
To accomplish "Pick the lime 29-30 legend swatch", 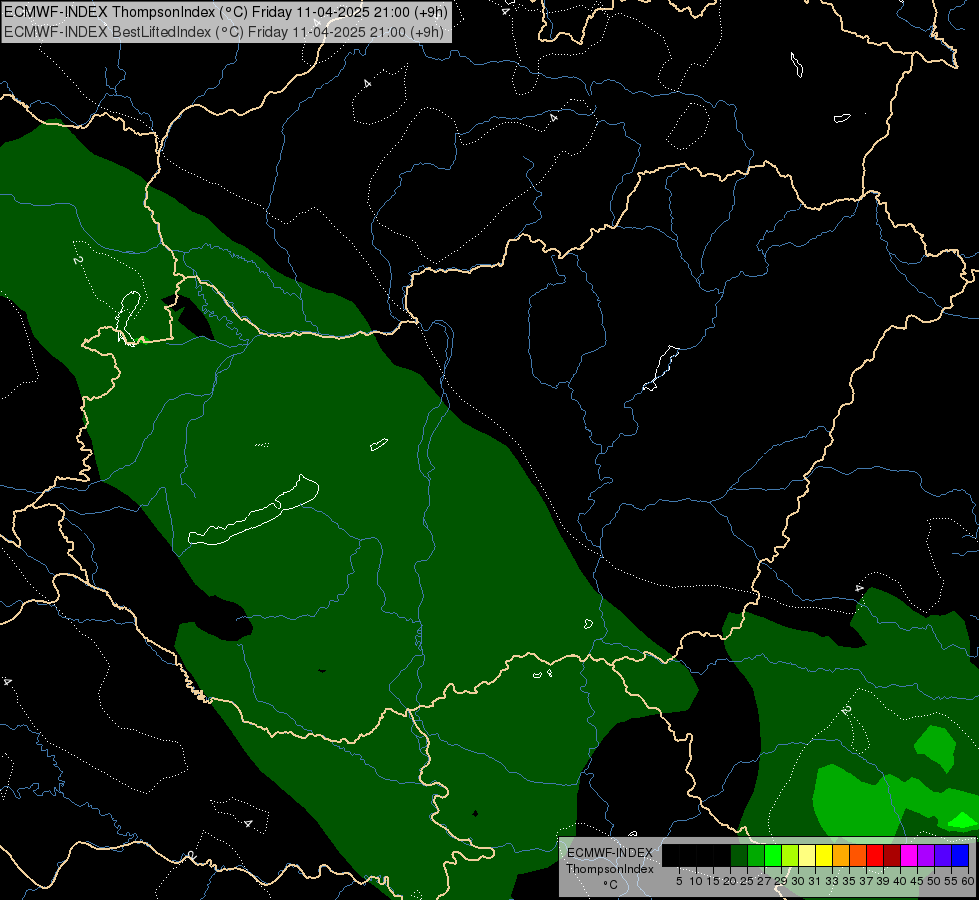I will tap(790, 856).
